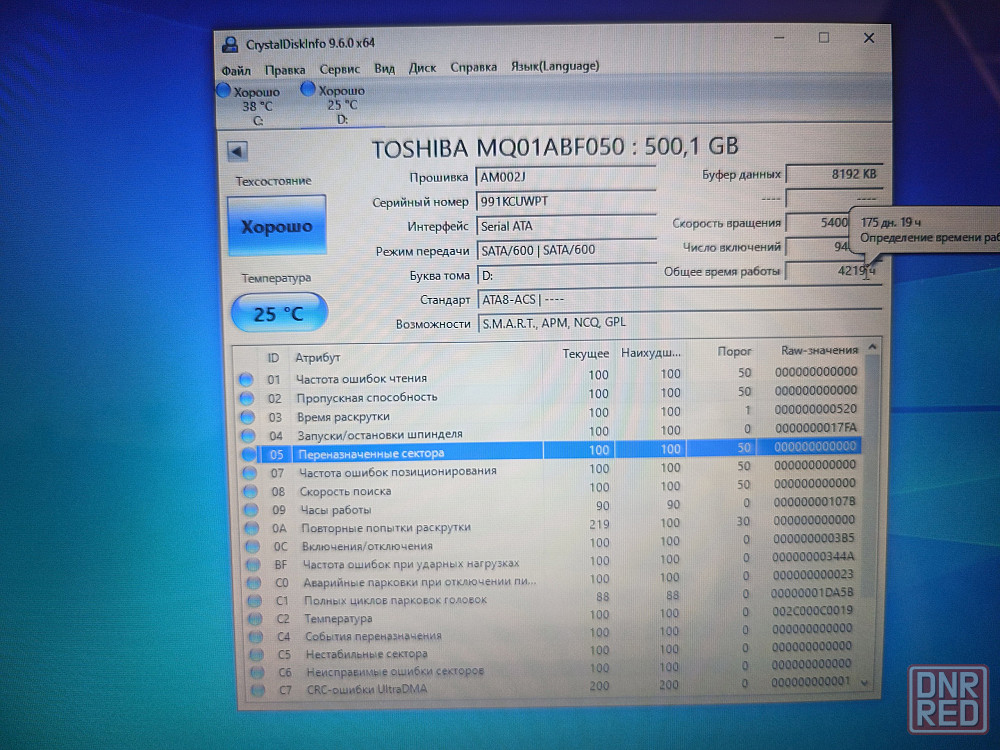Image resolution: width=1000 pixels, height=750 pixels.
Task: Open the Справка menu
Action: pos(474,67)
